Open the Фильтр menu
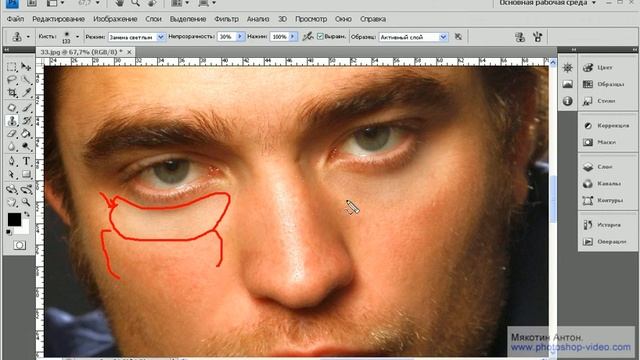 pos(226,19)
